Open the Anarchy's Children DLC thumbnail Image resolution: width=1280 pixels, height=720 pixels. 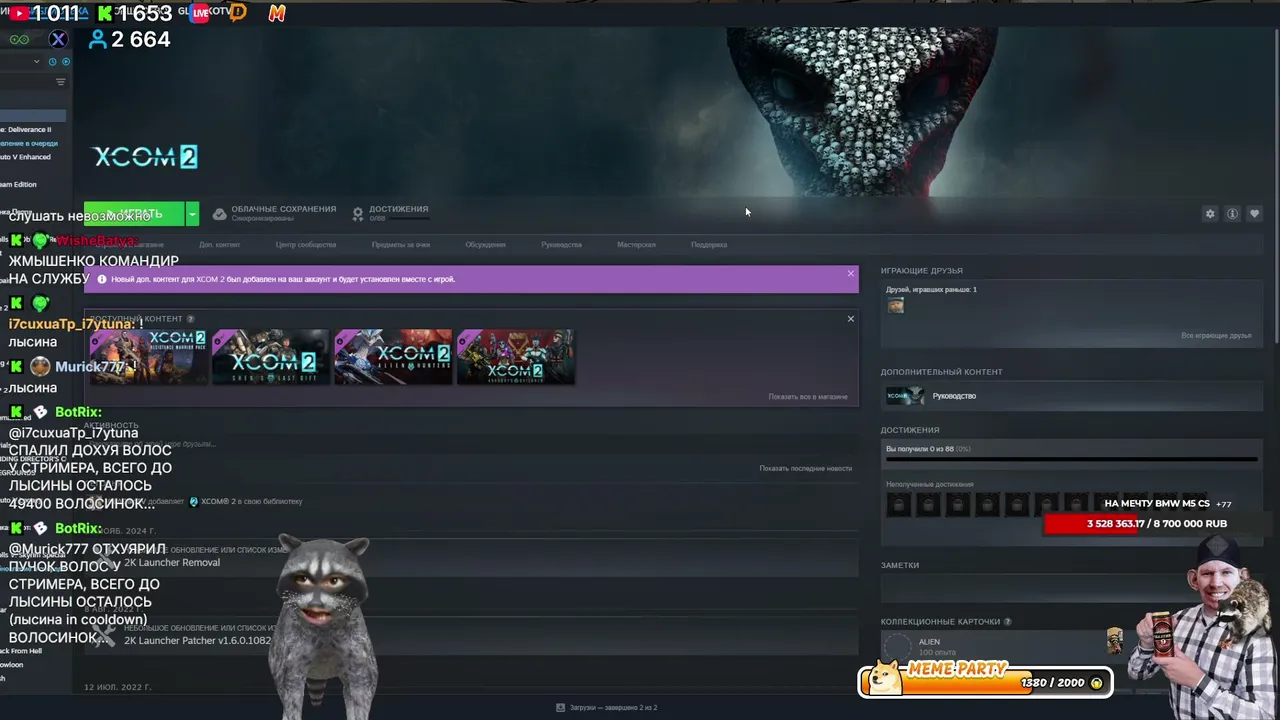516,357
